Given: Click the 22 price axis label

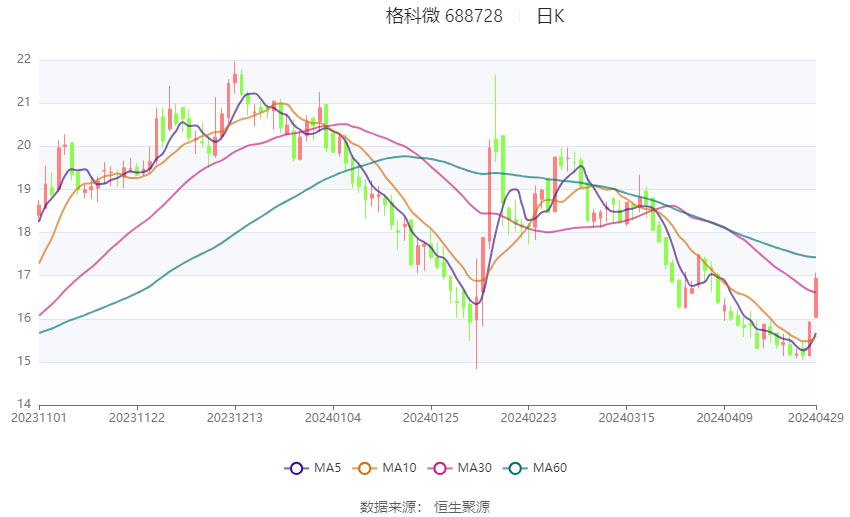Looking at the screenshot, I should [24, 60].
